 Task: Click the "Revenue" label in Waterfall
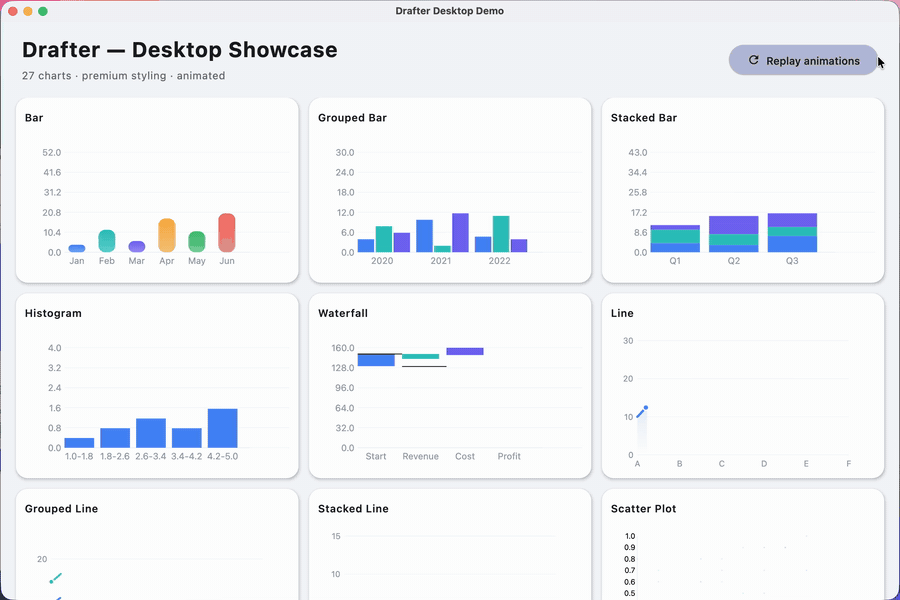coord(420,456)
